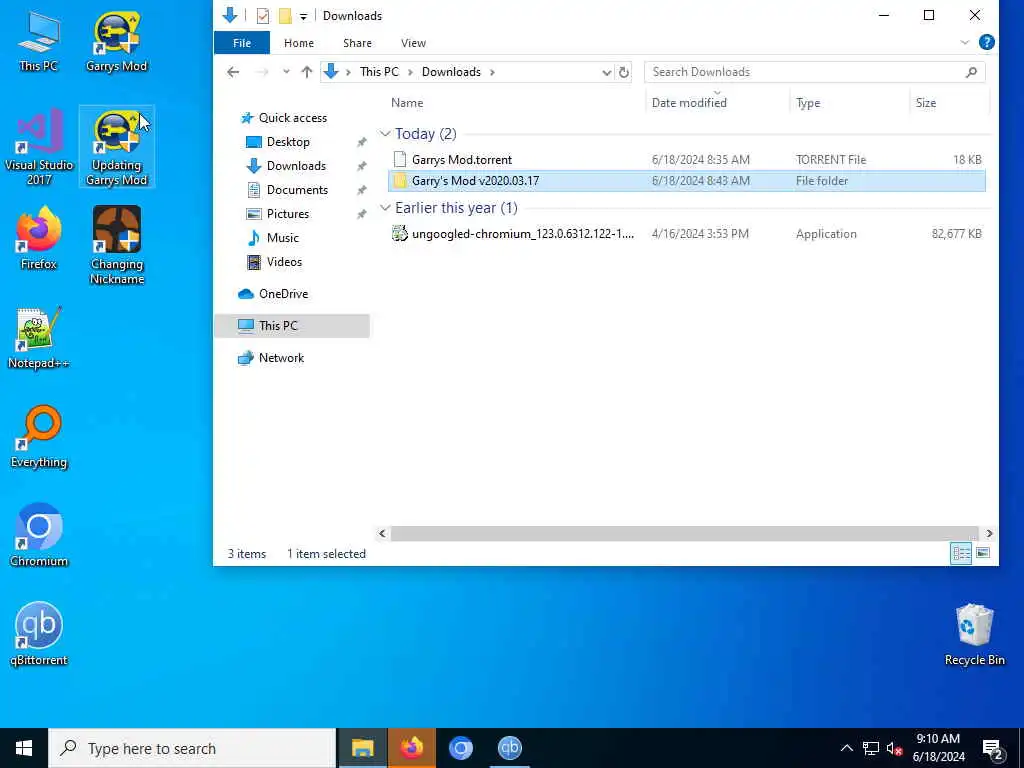The height and width of the screenshot is (768, 1024).
Task: Select Quick access in navigation pane
Action: (293, 118)
